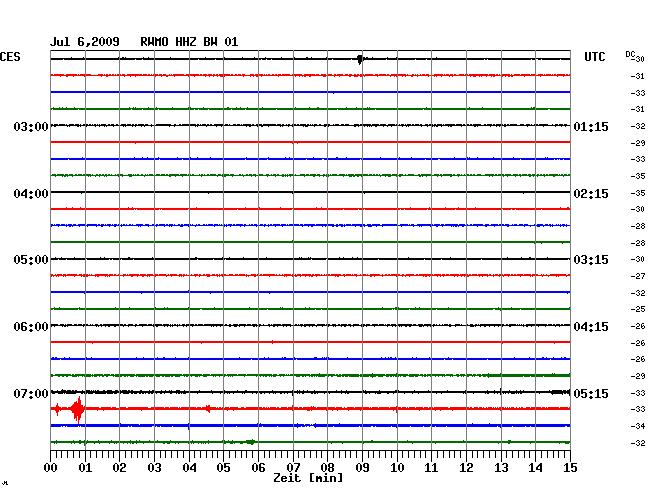Select the 07:00 local time label
This screenshot has height=494, width=650.
[x=31, y=393]
